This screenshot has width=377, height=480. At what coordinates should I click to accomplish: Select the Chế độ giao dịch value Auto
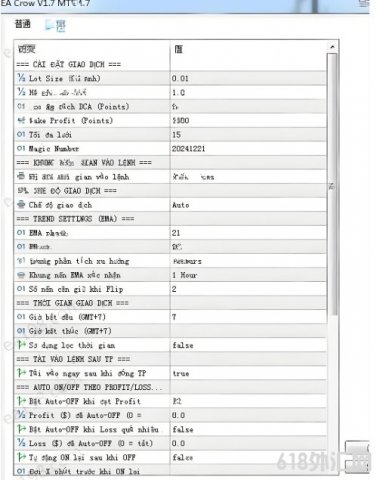(181, 205)
